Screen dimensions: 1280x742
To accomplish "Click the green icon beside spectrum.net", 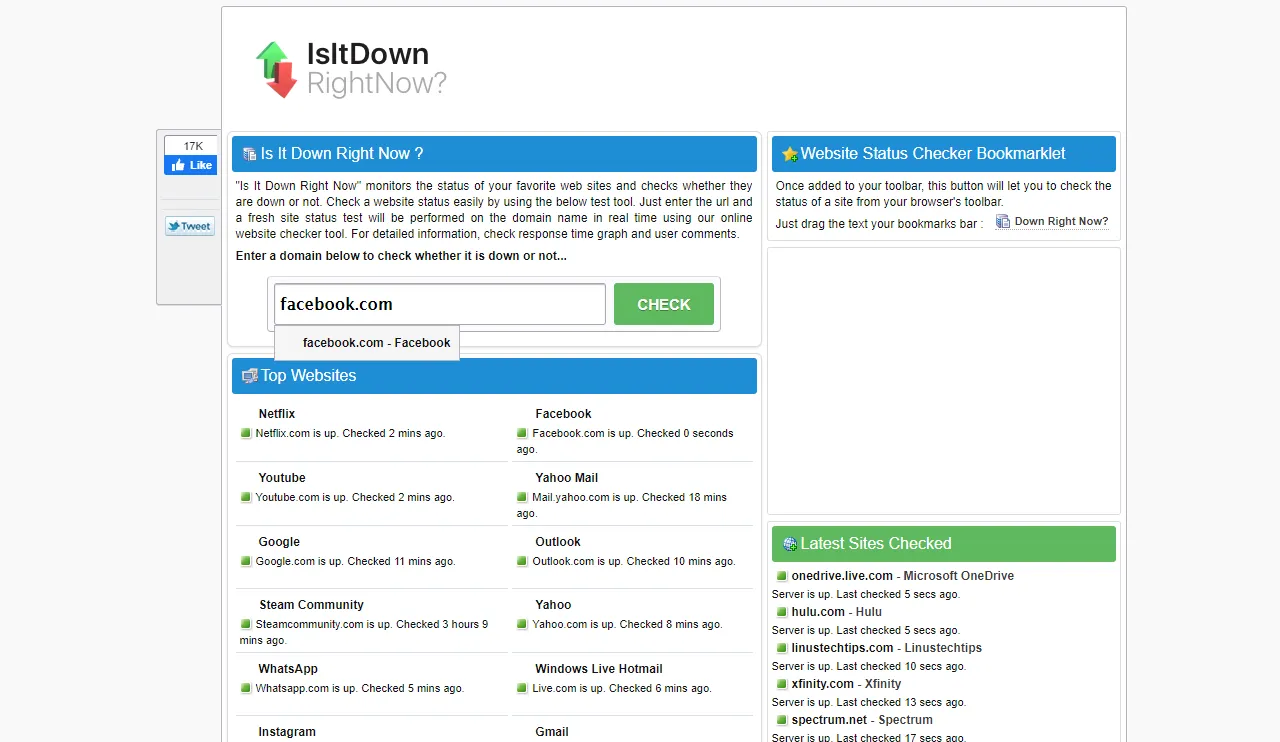I will coord(782,720).
